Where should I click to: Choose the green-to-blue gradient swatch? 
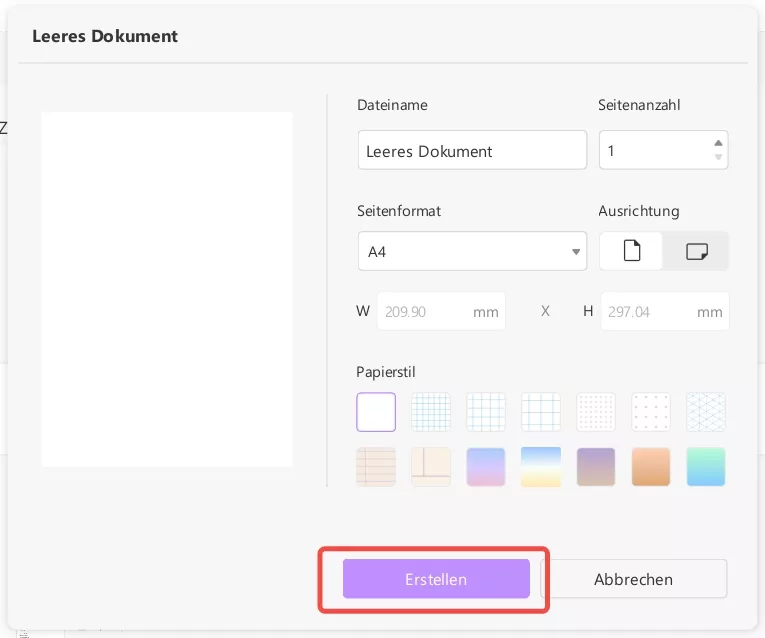[x=706, y=467]
